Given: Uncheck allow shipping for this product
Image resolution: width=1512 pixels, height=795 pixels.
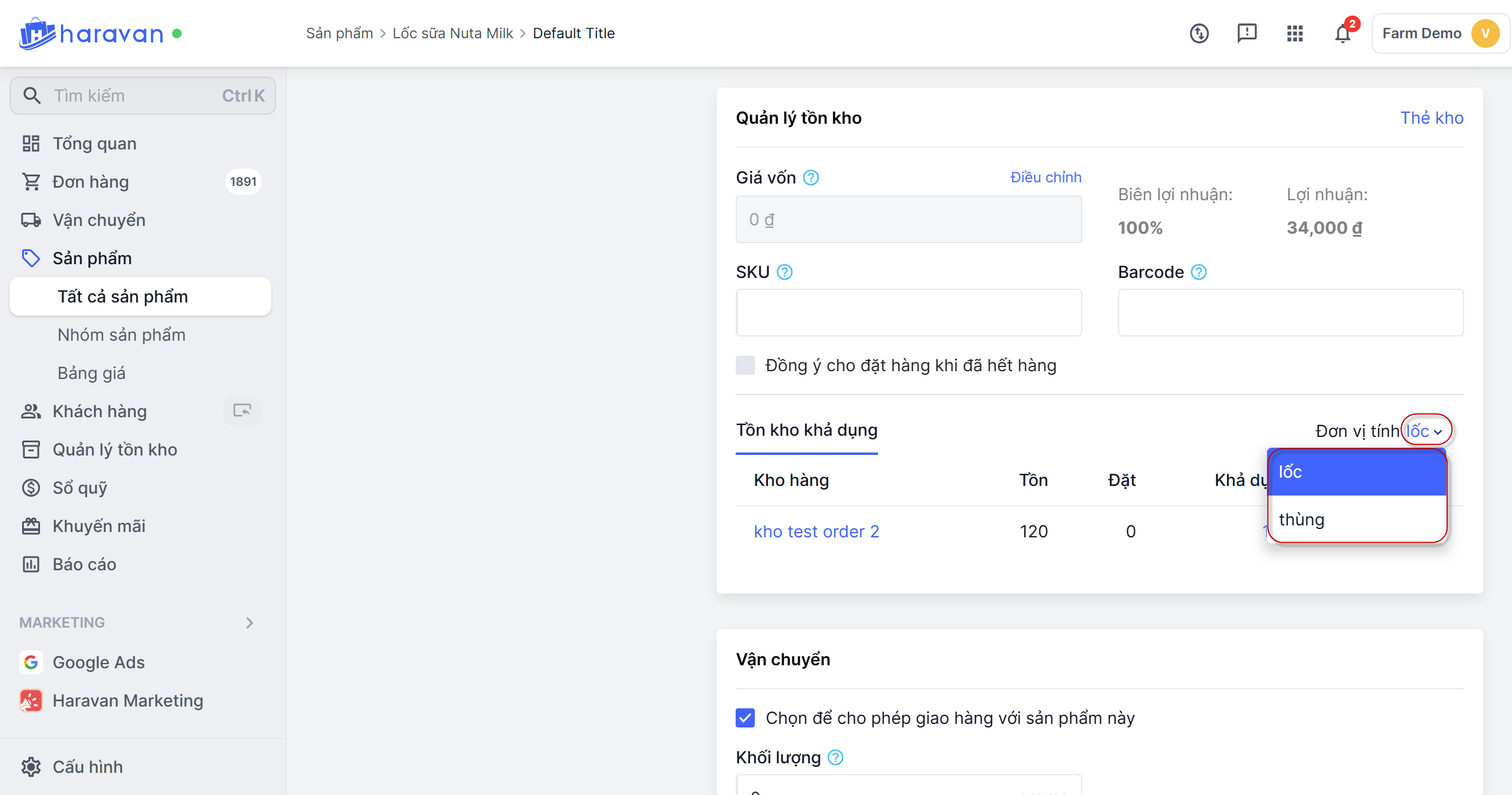Looking at the screenshot, I should coord(745,718).
